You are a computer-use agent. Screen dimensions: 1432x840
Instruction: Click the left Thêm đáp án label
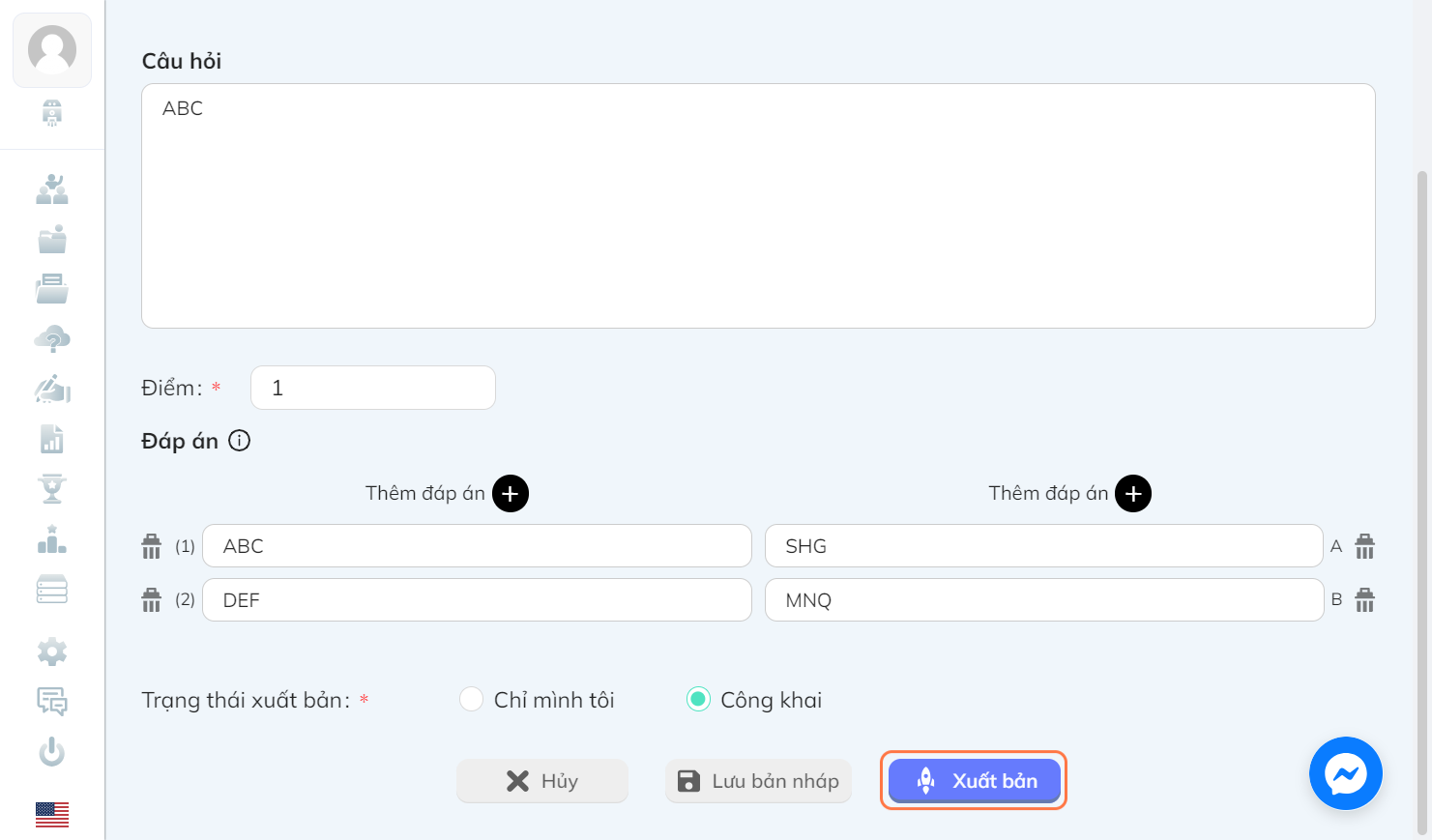coord(425,493)
